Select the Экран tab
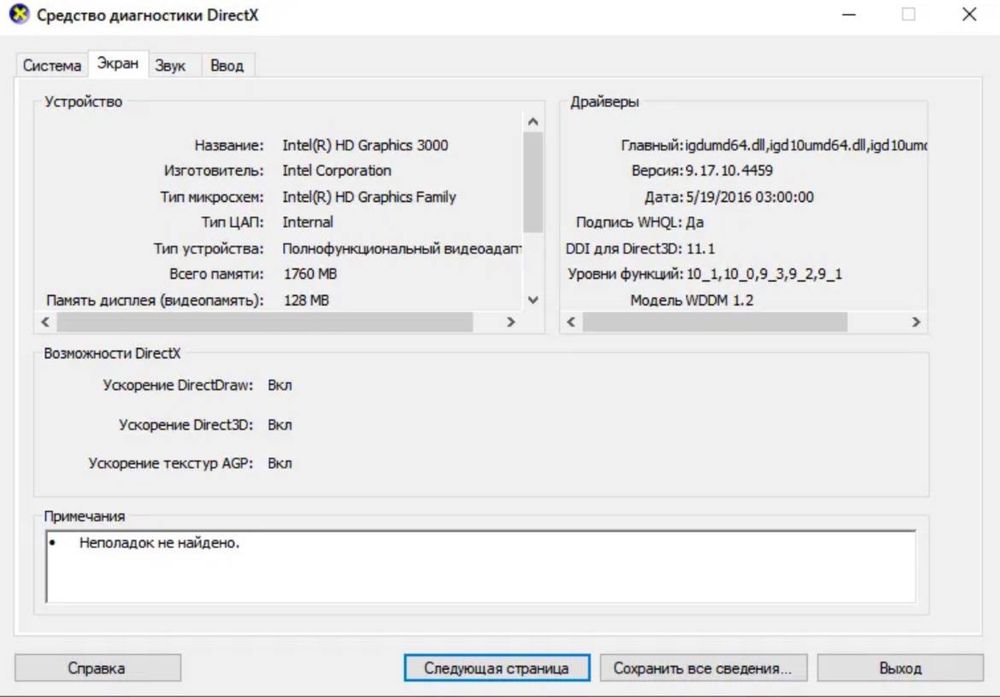Image resolution: width=1000 pixels, height=697 pixels. click(x=118, y=64)
